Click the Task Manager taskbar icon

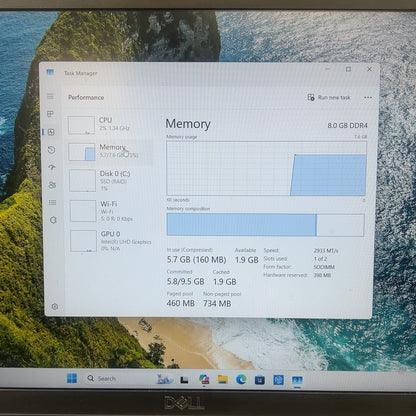point(297,380)
